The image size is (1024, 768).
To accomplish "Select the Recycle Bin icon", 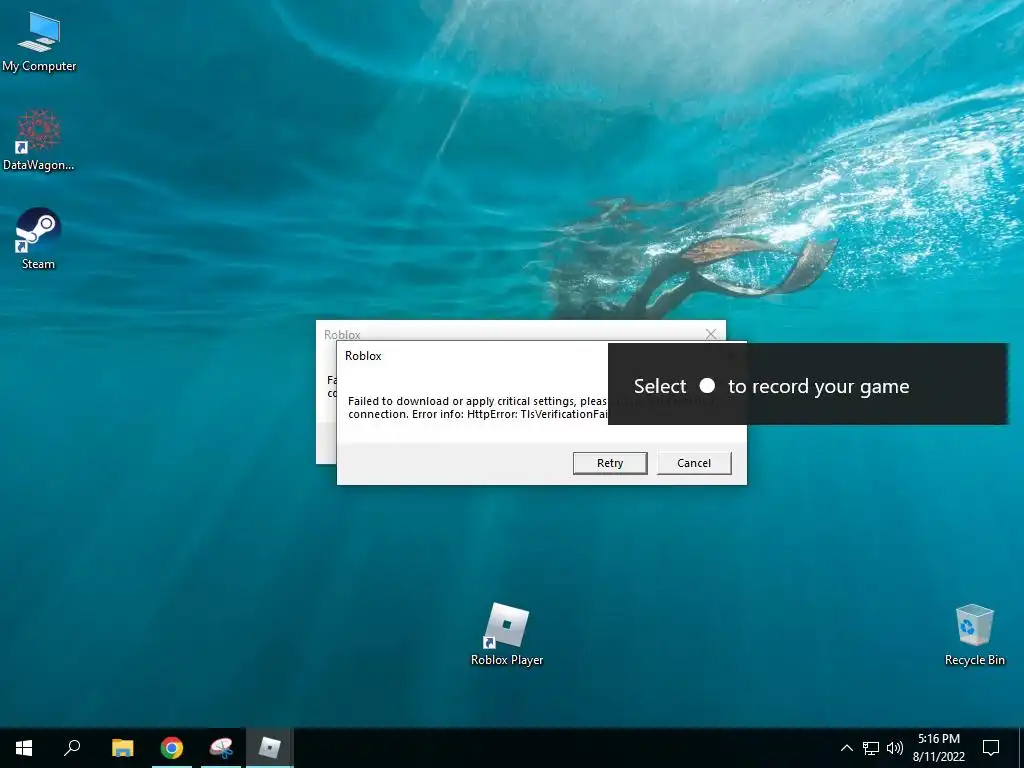I will [974, 635].
